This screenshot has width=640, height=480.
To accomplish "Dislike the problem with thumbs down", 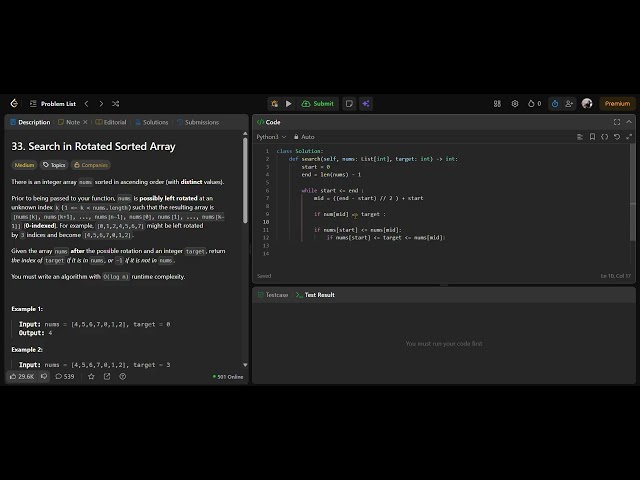I will [x=44, y=376].
